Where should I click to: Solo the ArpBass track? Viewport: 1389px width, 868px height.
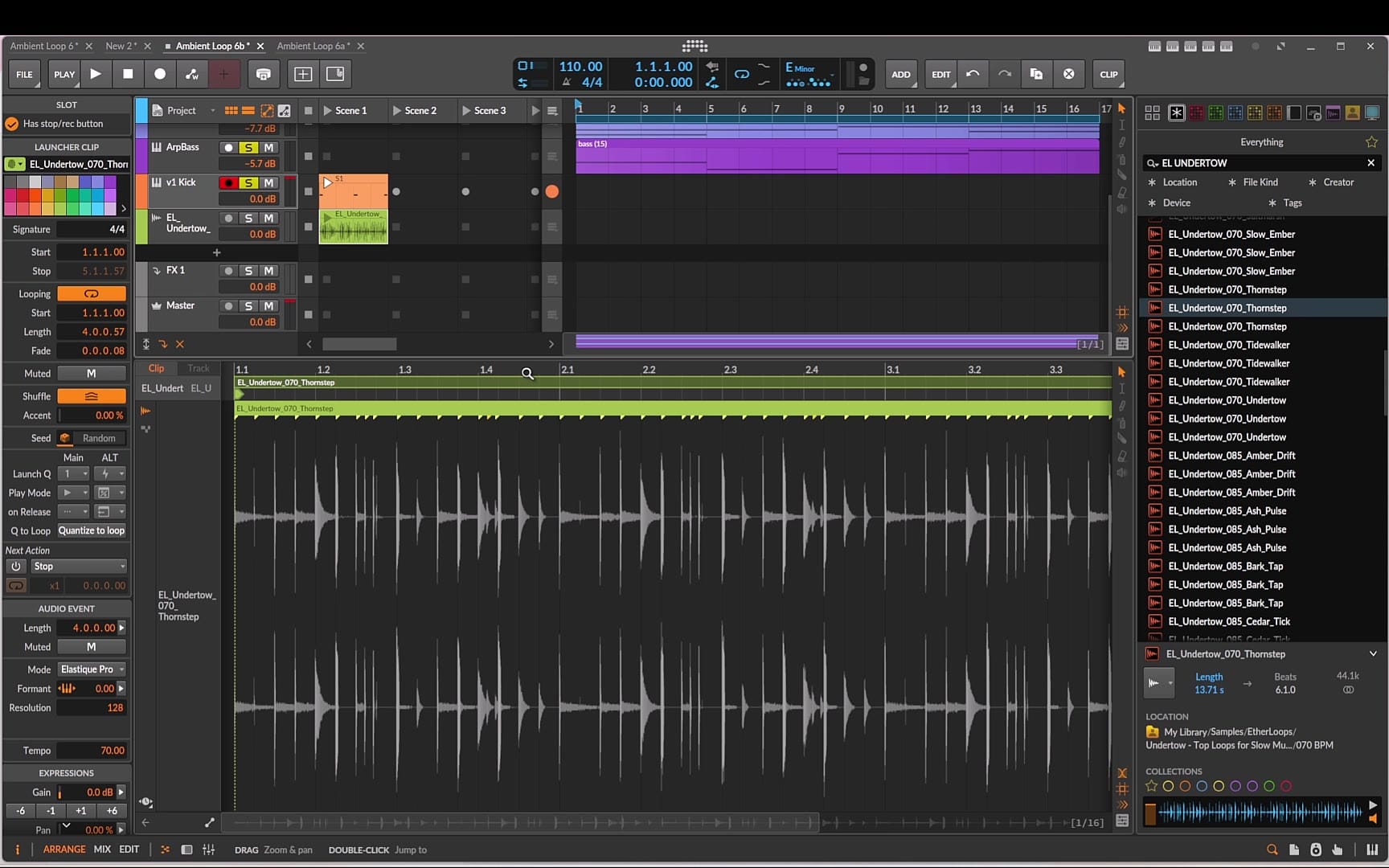(249, 148)
